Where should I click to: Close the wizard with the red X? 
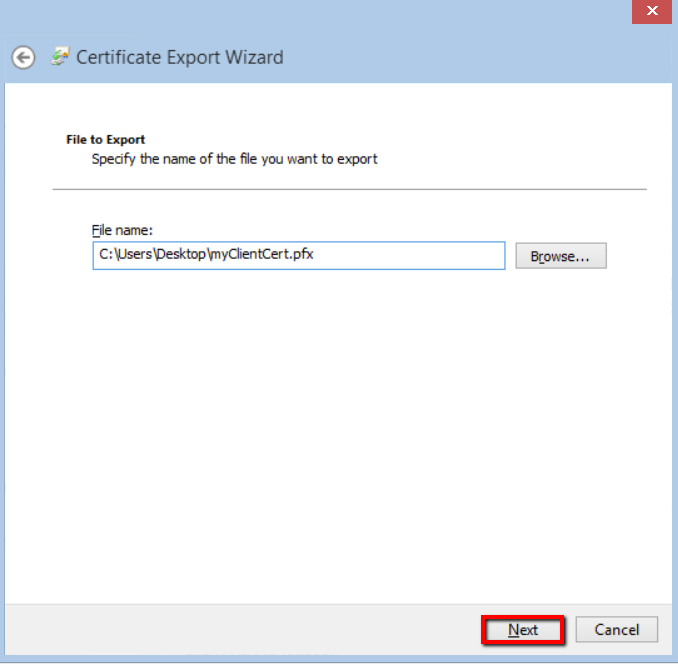(651, 13)
